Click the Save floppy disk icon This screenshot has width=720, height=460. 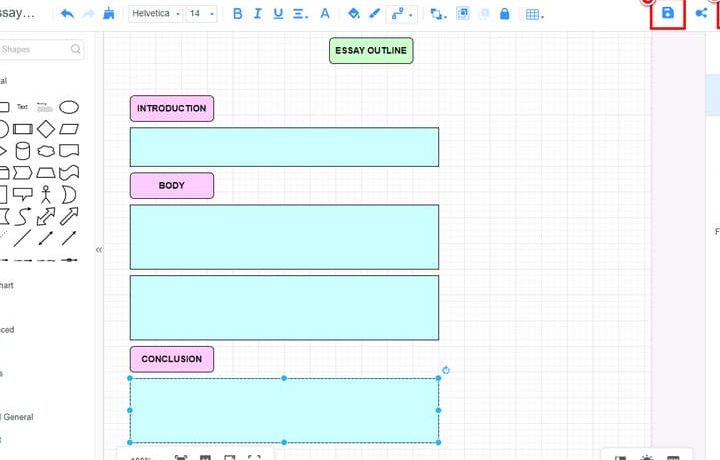pyautogui.click(x=668, y=13)
